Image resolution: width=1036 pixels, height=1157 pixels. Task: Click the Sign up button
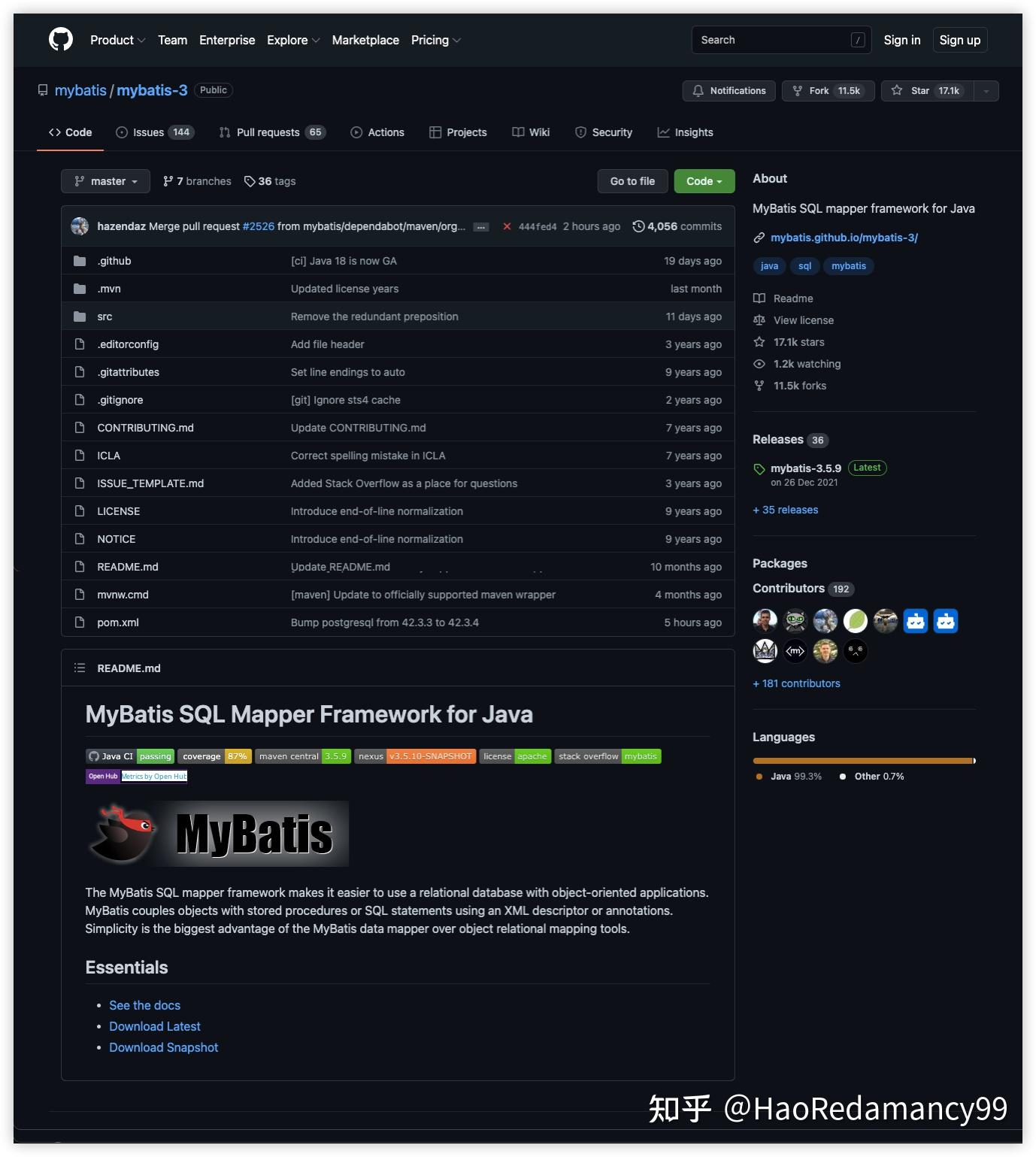click(x=960, y=40)
